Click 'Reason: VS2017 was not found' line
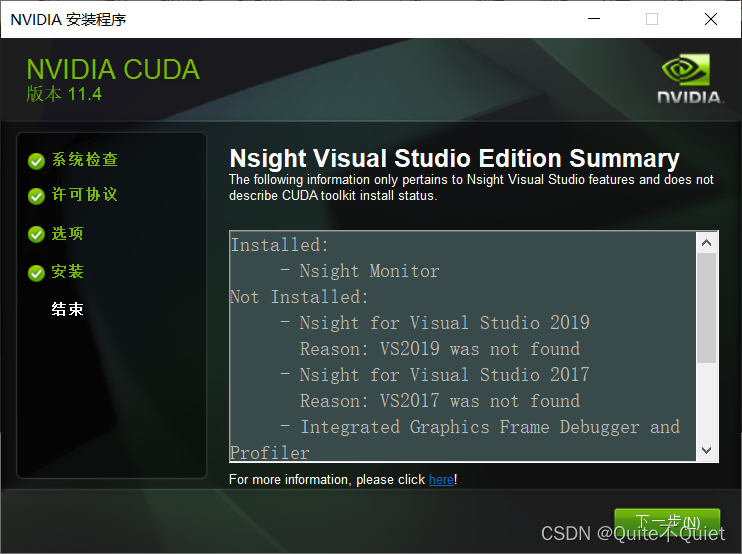This screenshot has height=554, width=742. (x=440, y=401)
